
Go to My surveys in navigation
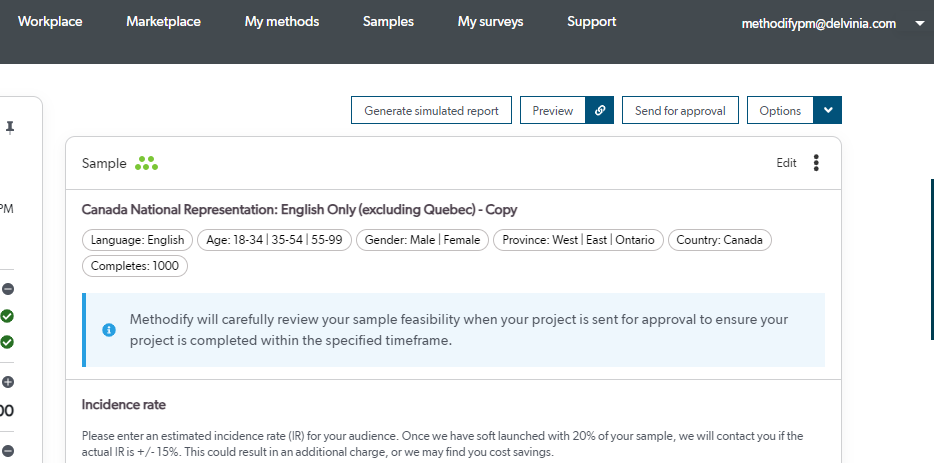coord(490,22)
